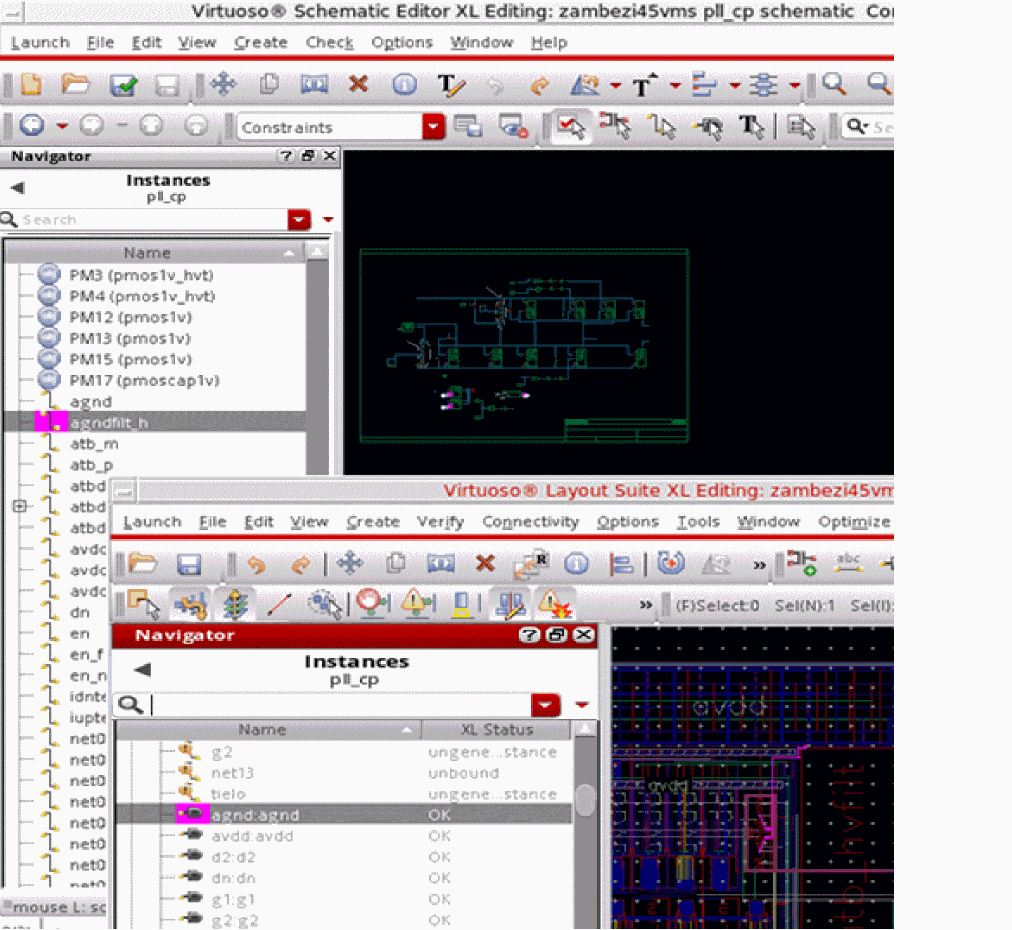Select PM17 (pmoscap1v) instance in Navigator
This screenshot has height=930, width=1012.
point(143,381)
